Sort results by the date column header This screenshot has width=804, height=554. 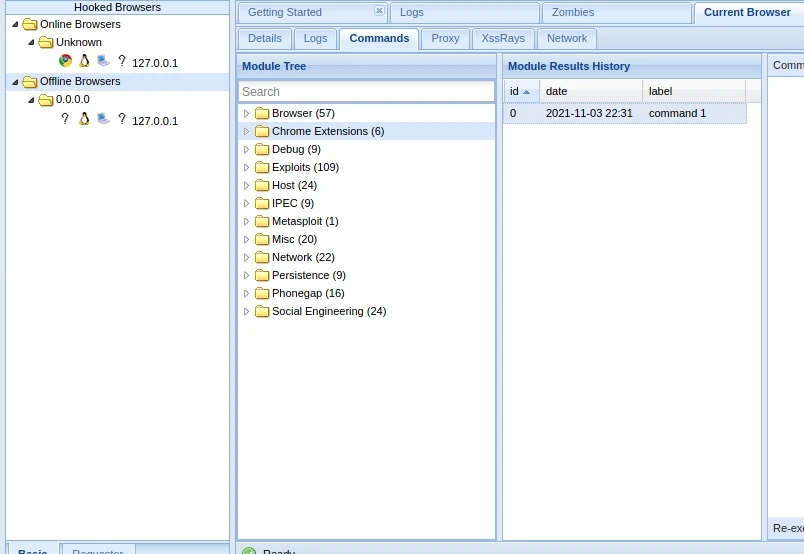[x=591, y=91]
